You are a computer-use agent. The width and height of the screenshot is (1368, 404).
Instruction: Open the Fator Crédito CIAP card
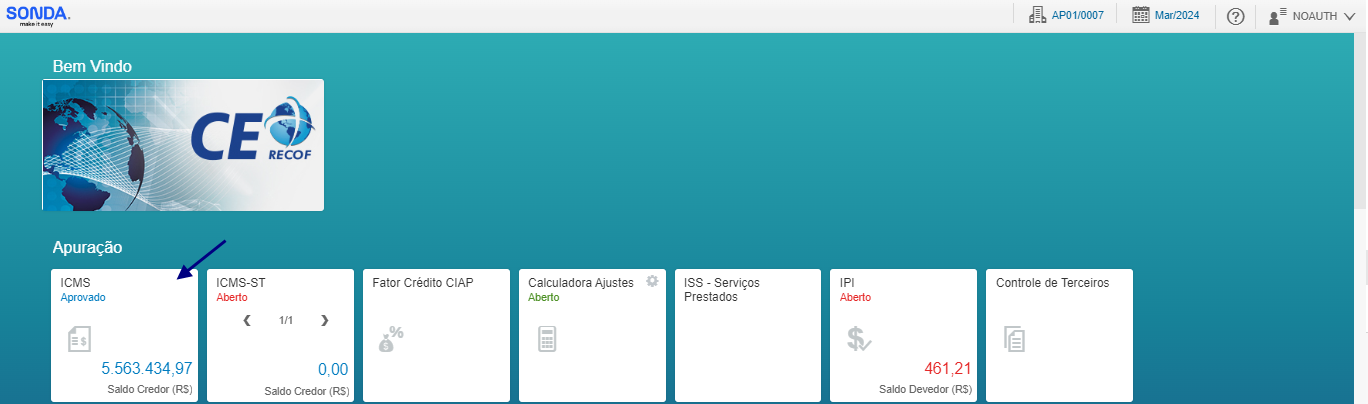click(437, 335)
